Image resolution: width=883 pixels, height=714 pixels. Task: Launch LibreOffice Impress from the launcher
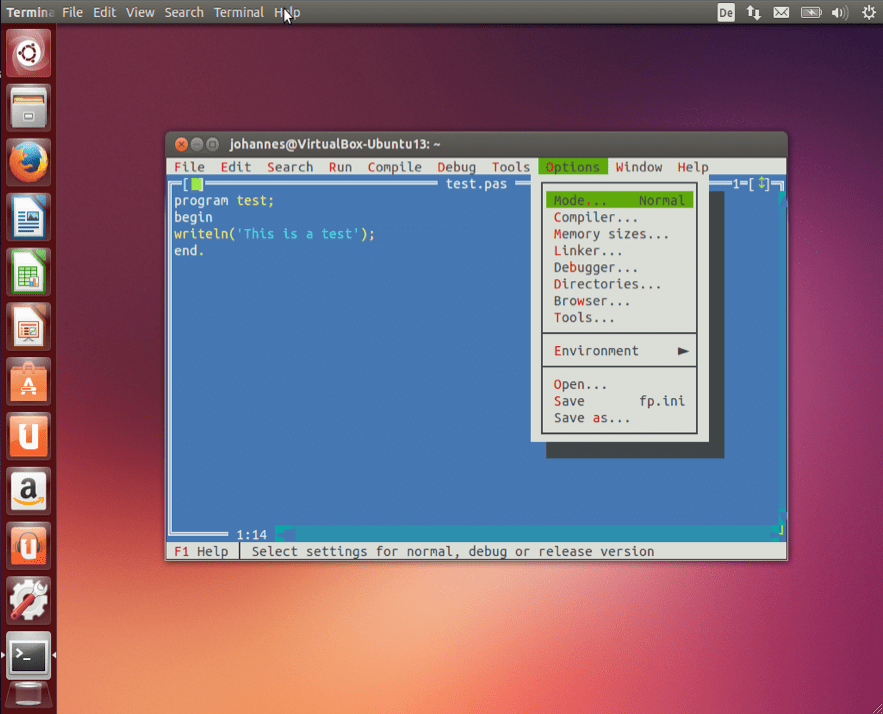click(28, 327)
